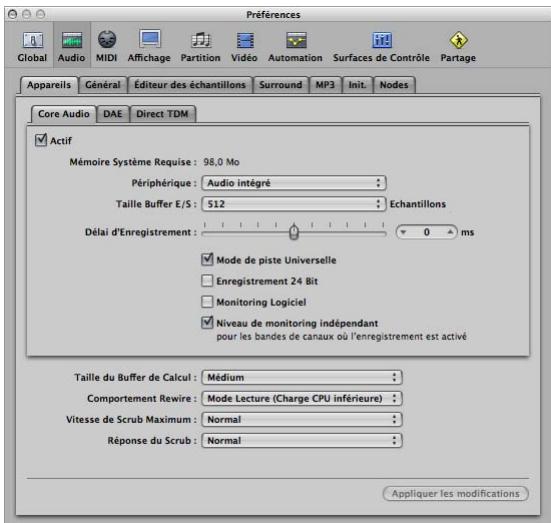Click the recording delay ms value field

coord(427,232)
